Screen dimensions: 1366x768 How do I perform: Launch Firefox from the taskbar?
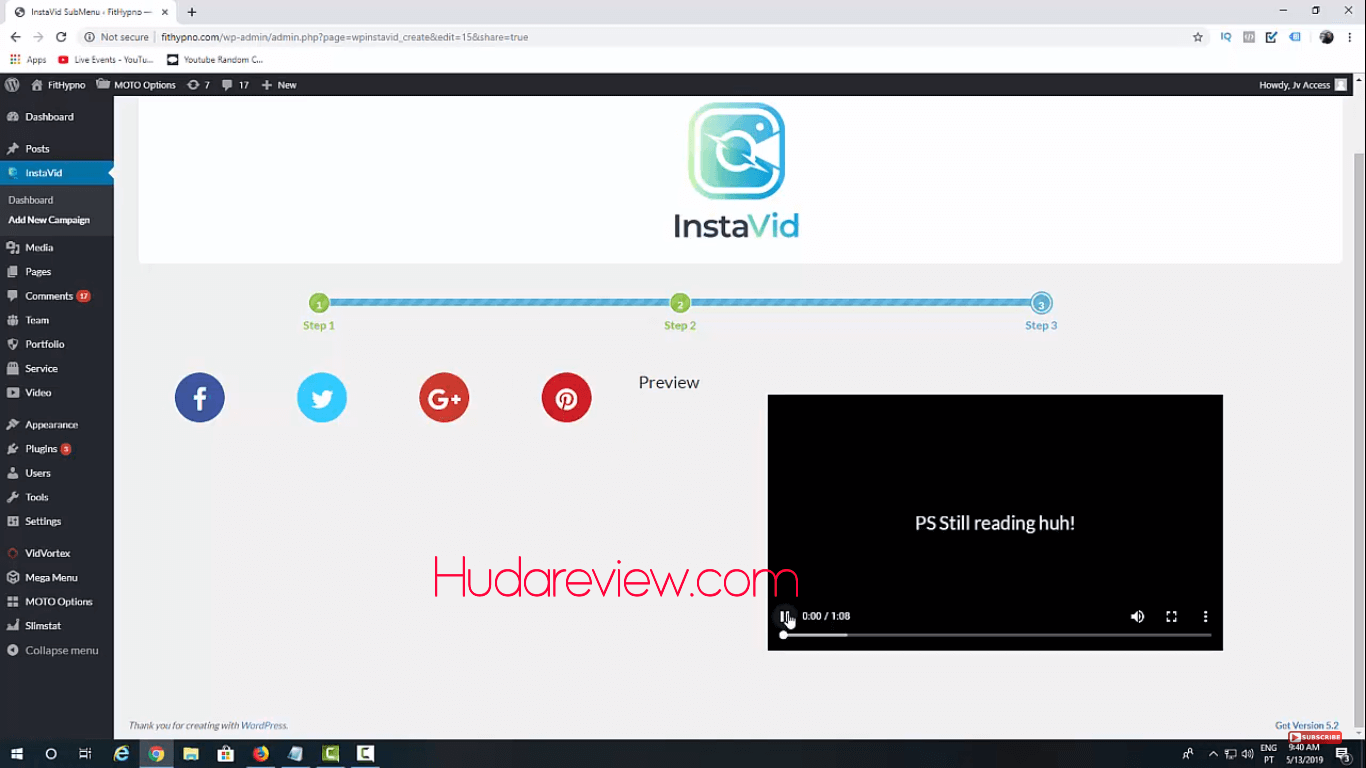[261, 754]
